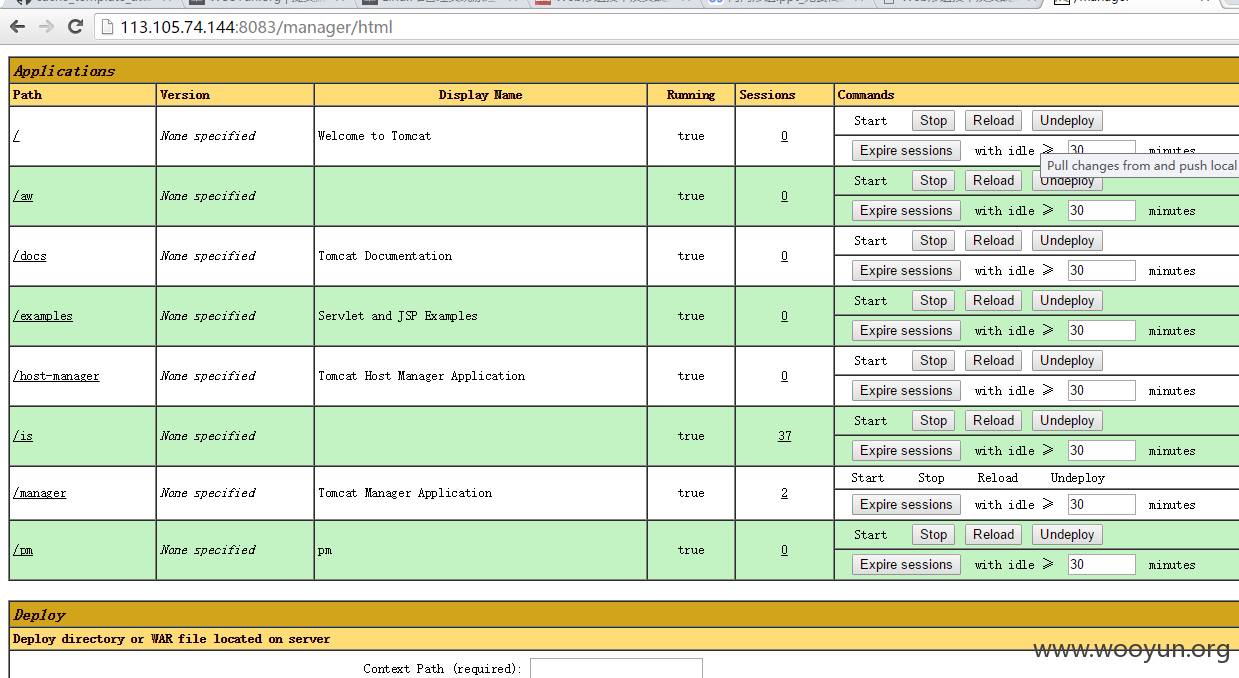Stop the /host-manager application
Viewport: 1239px width, 678px height.
click(x=933, y=360)
